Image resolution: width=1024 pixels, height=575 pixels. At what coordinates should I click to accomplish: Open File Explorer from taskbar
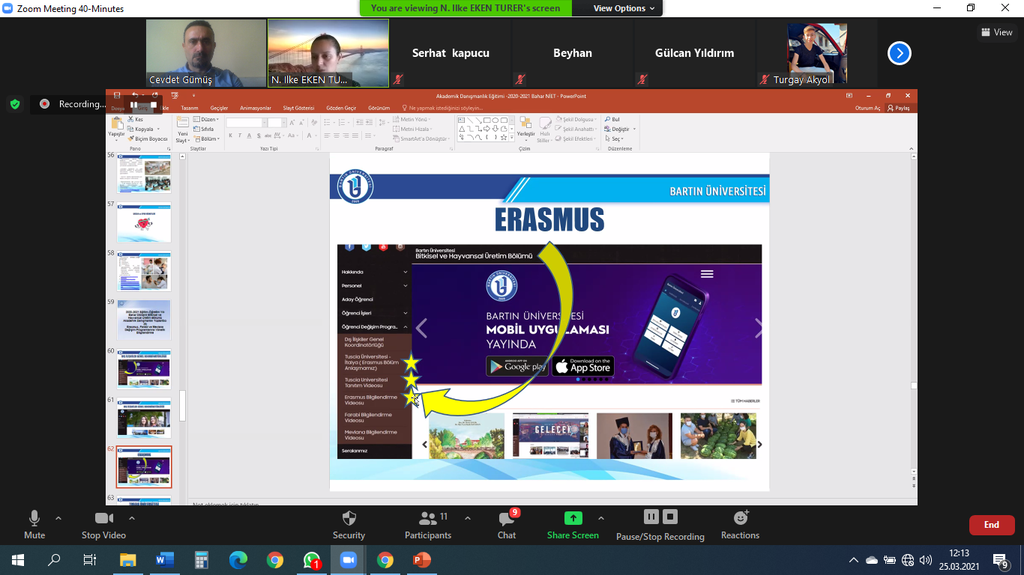127,560
